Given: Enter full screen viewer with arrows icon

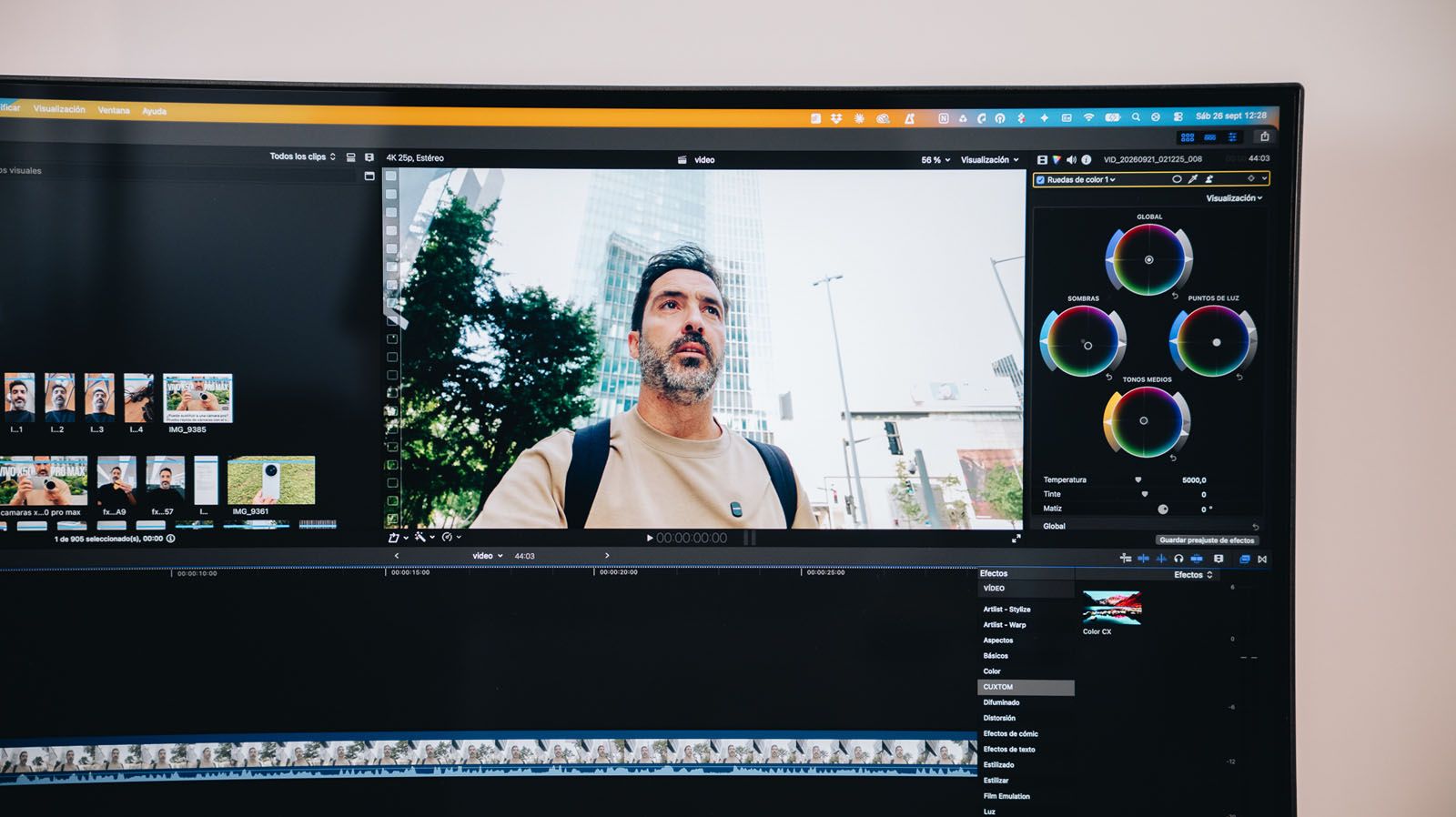Looking at the screenshot, I should pyautogui.click(x=1016, y=539).
